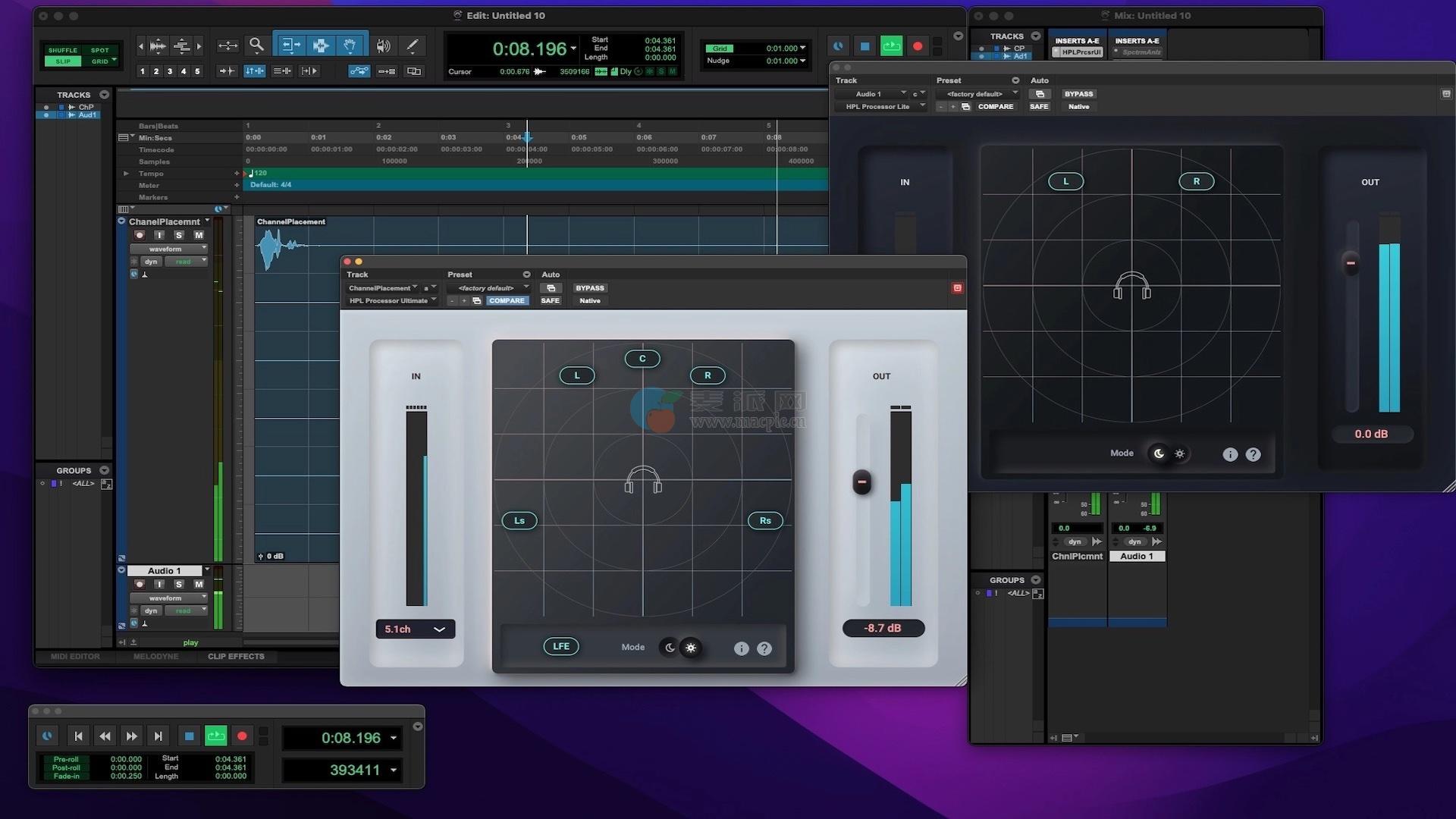Image resolution: width=1456 pixels, height=819 pixels.
Task: Toggle BYPASS on HPL Processor Ultimate
Action: pyautogui.click(x=589, y=288)
